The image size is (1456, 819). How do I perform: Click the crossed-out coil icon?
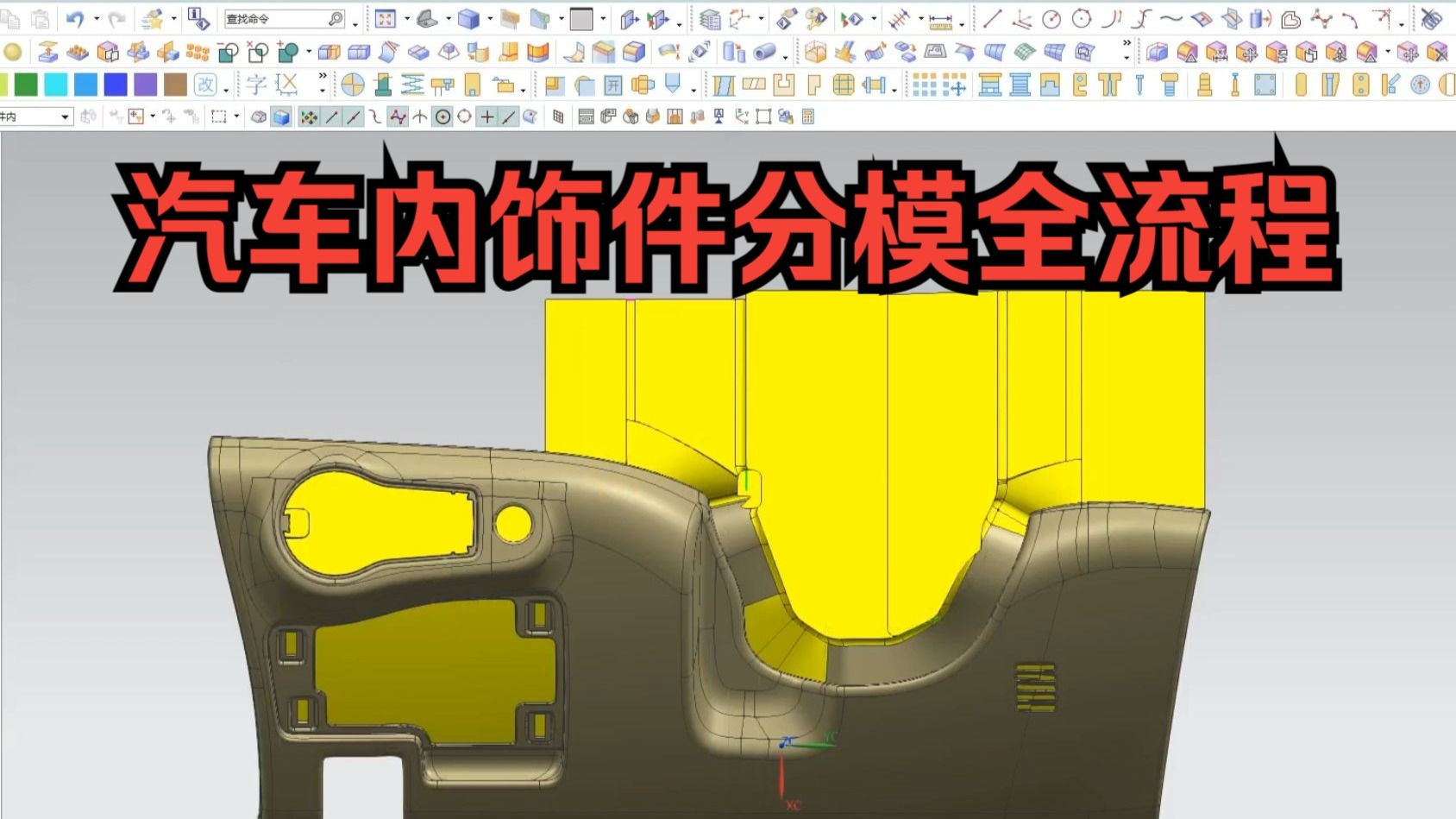[x=1431, y=18]
